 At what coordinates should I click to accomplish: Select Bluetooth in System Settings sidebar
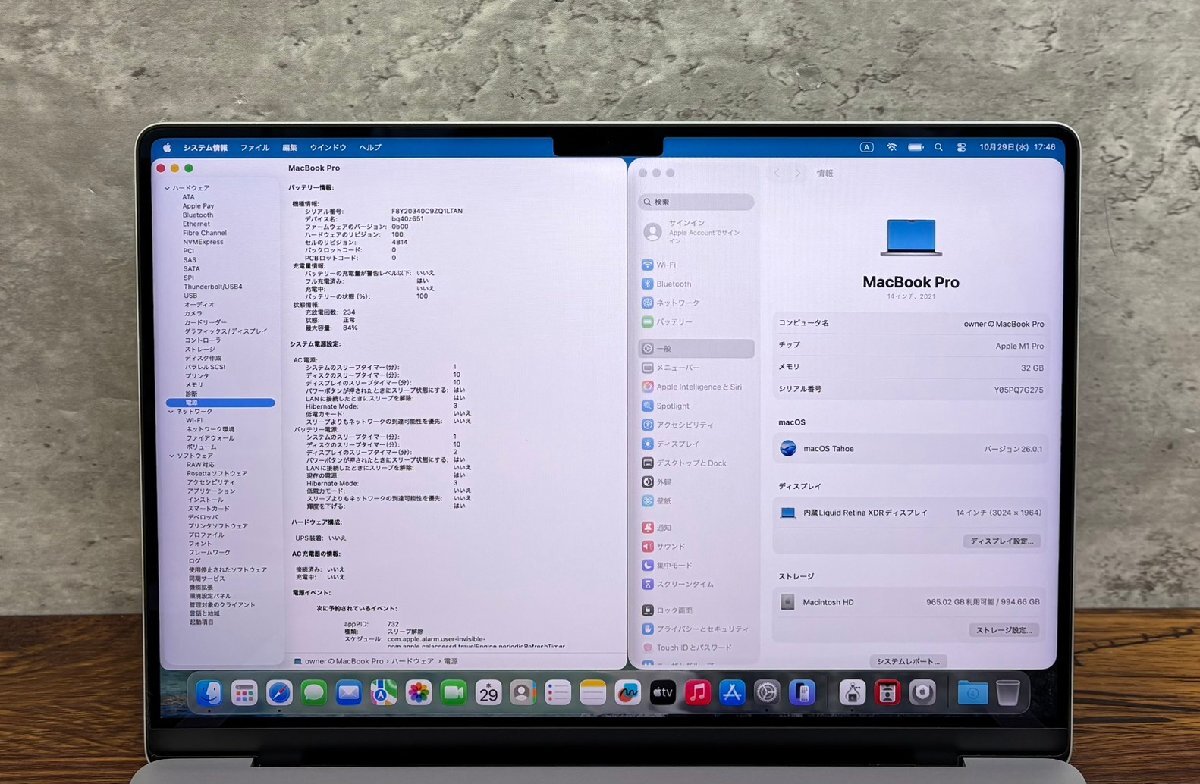[697, 284]
